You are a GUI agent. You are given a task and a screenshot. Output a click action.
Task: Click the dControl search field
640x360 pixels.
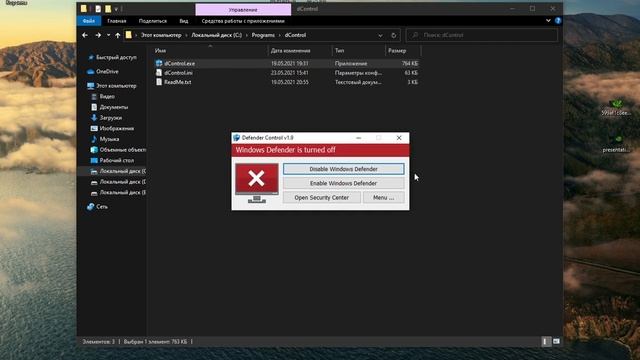tap(482, 35)
